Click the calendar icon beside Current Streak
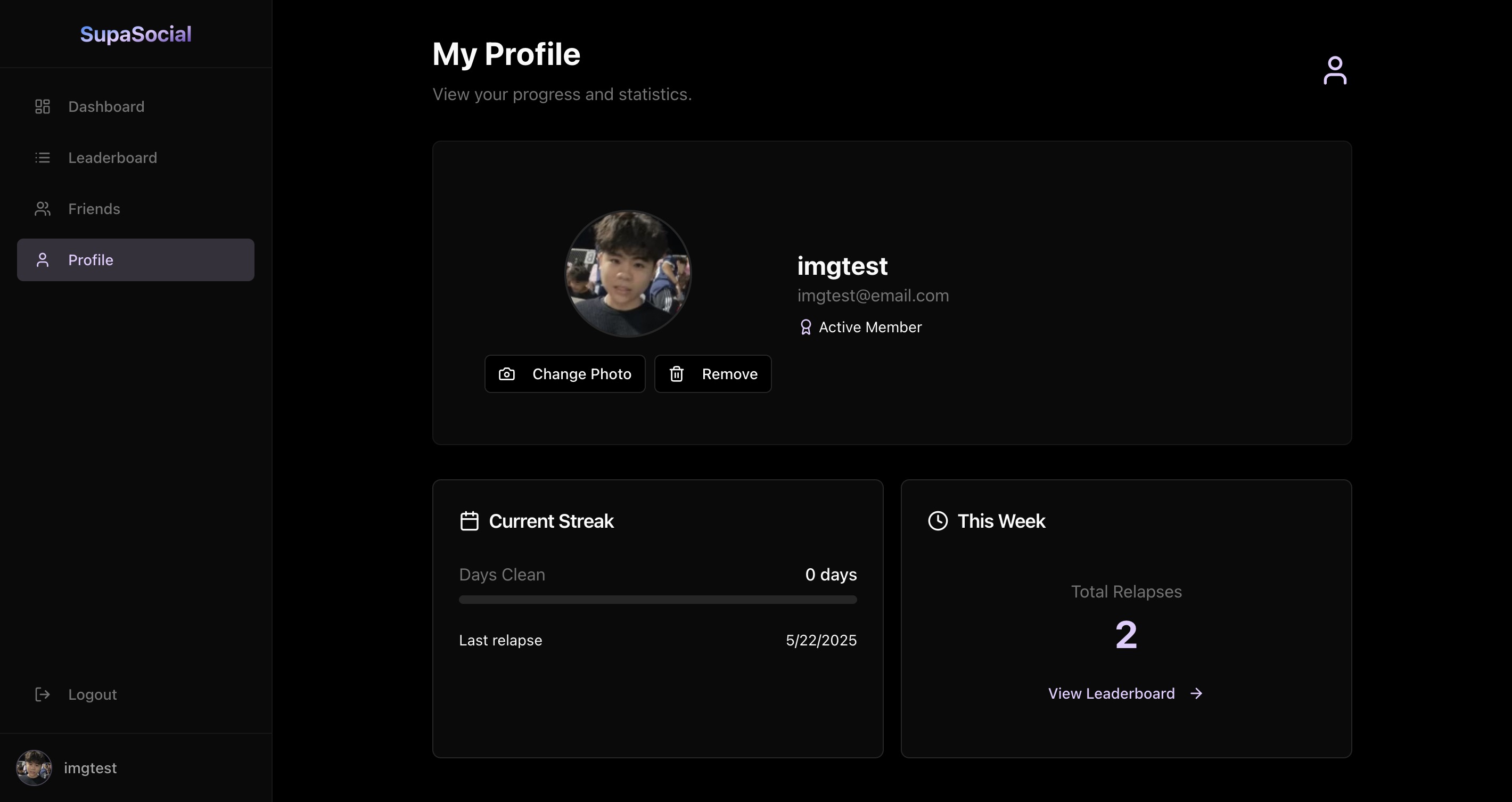Image resolution: width=1512 pixels, height=802 pixels. [469, 521]
